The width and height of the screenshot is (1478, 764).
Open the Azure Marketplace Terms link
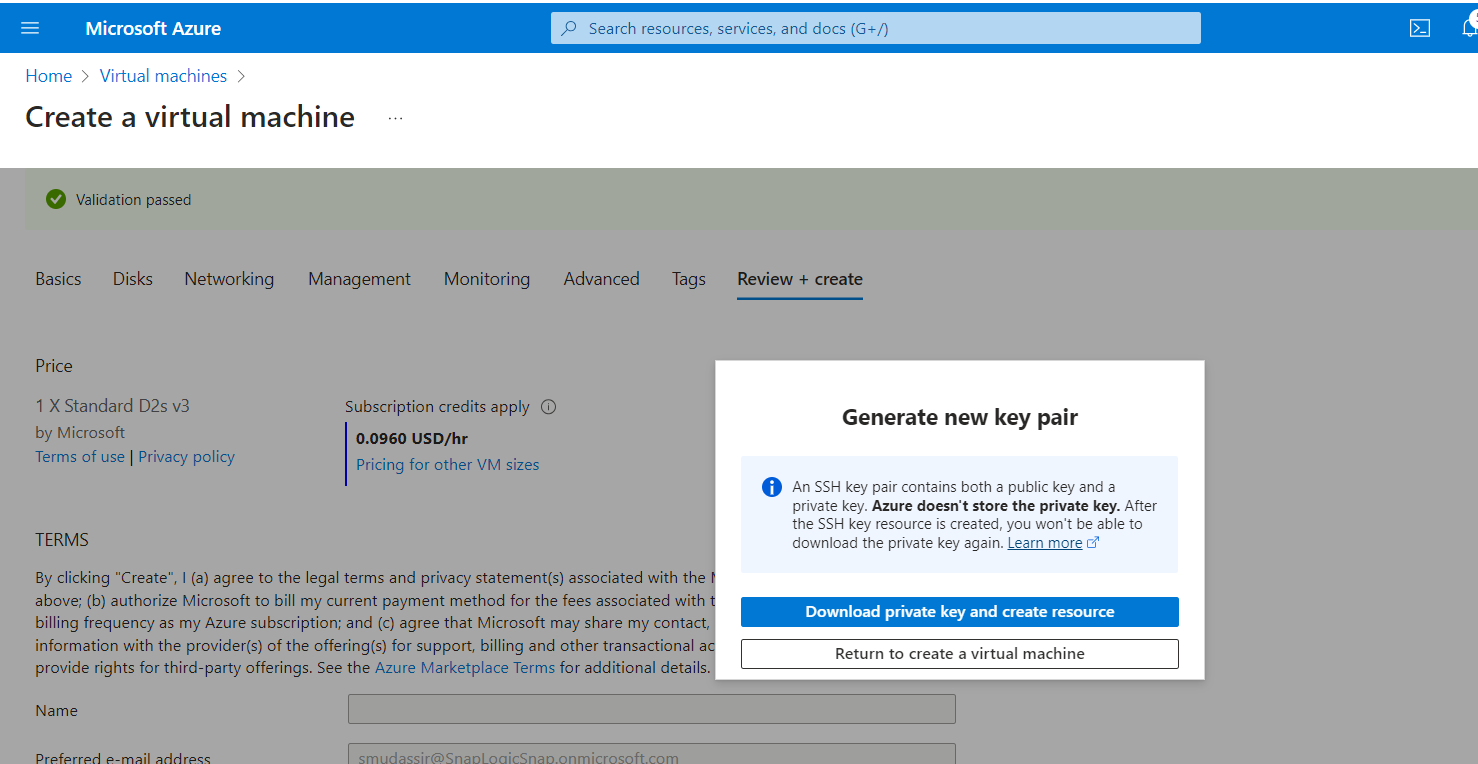(x=464, y=668)
